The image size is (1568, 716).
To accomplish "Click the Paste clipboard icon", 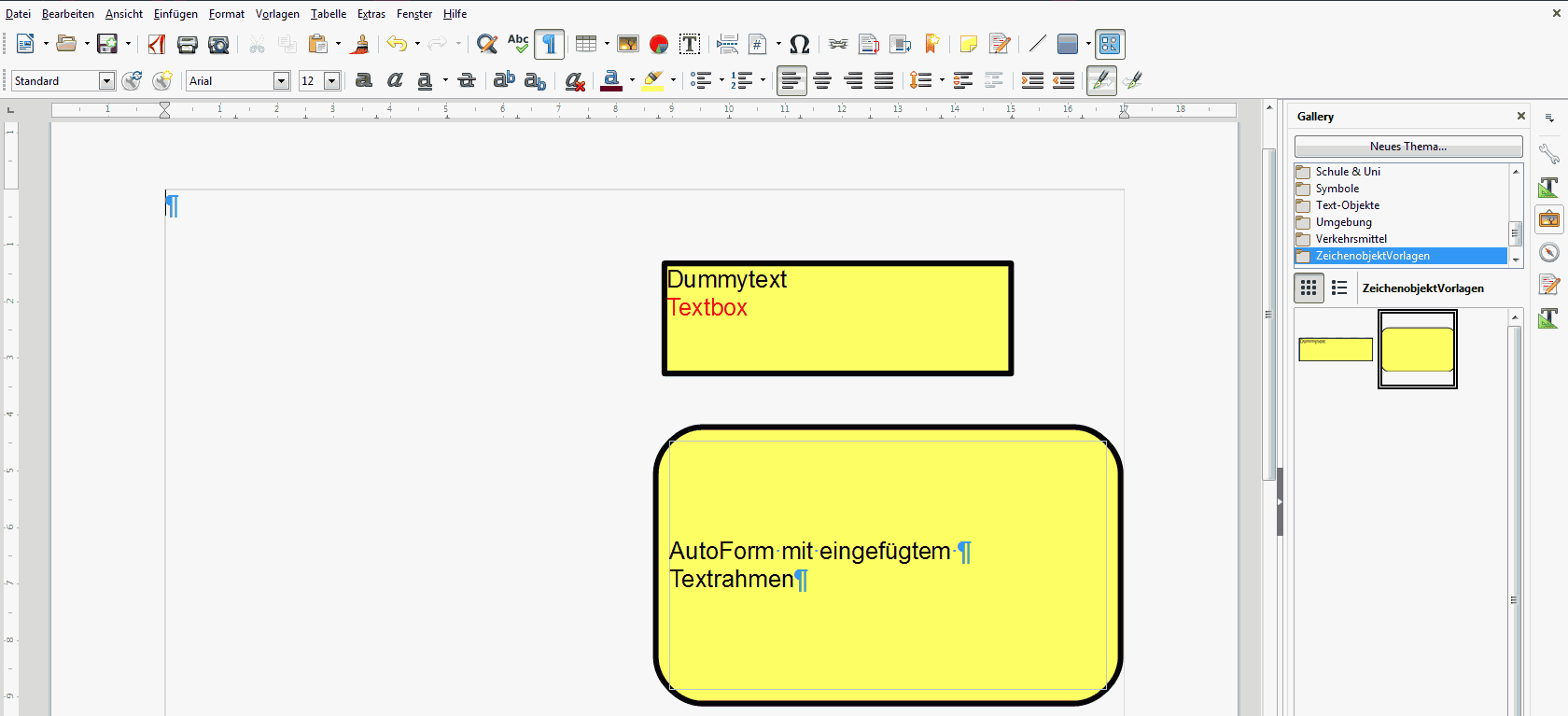I will tap(318, 44).
